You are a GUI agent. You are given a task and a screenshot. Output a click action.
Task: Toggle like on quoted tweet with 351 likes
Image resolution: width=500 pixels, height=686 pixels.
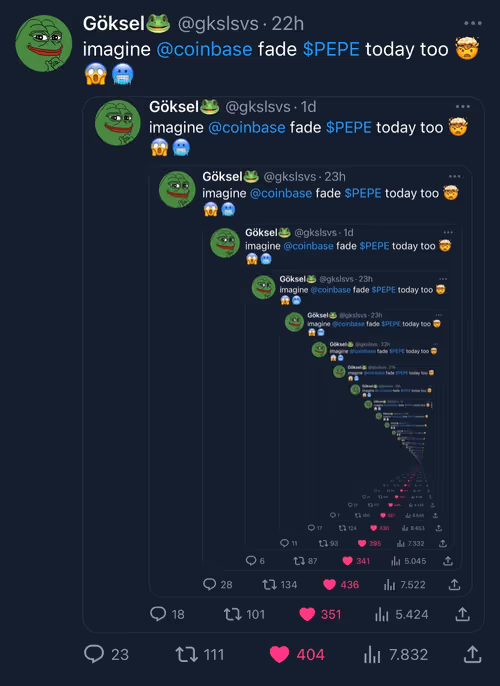tap(307, 614)
